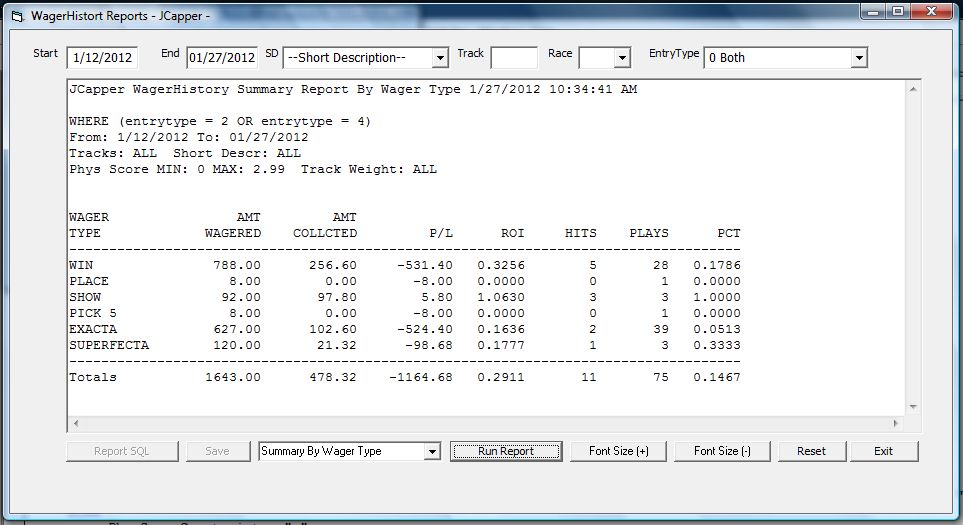Click the SHOW ROI value 1.0630
Screen dimensions: 963x525
501,297
